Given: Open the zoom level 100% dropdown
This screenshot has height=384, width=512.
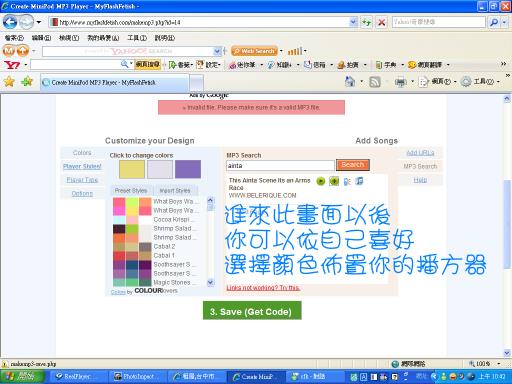Looking at the screenshot, I should tap(499, 364).
